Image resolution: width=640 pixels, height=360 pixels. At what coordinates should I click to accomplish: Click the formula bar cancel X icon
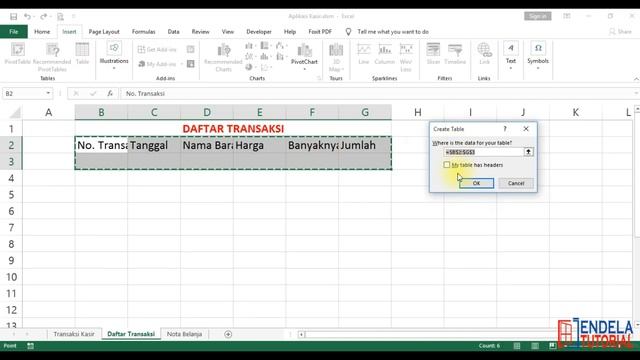[76, 93]
